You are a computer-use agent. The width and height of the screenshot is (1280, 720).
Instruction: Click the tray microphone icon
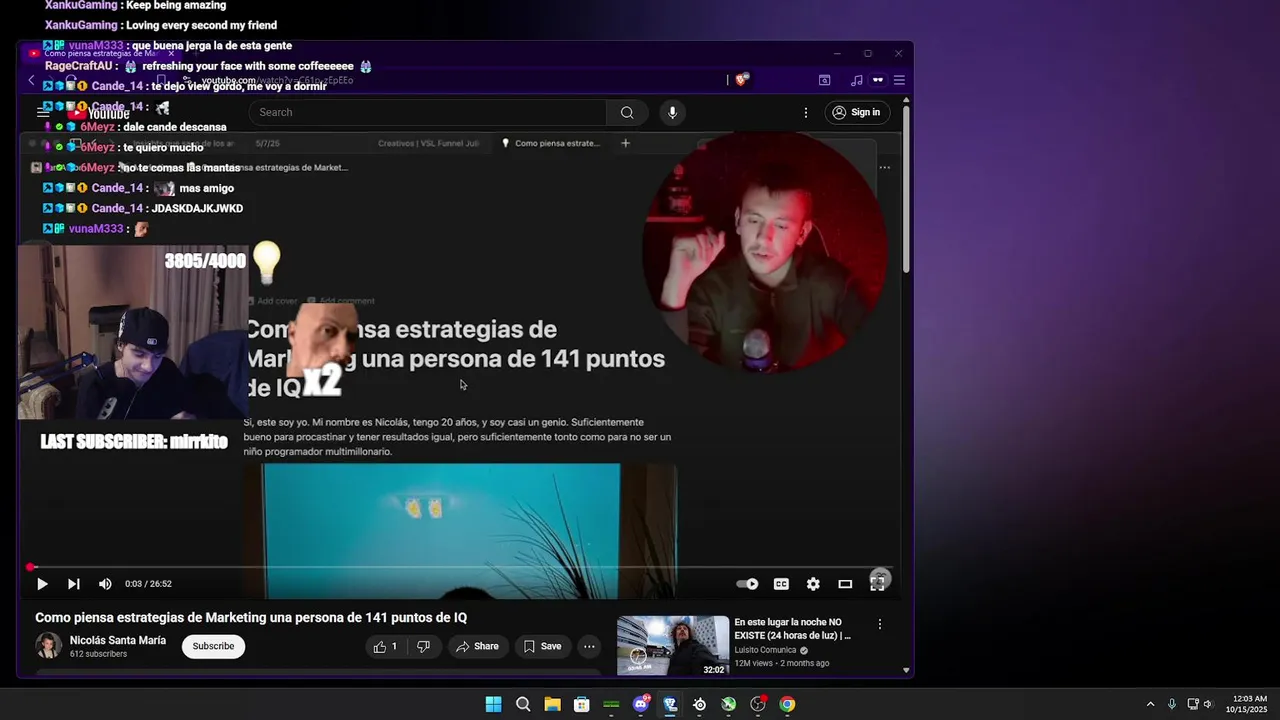[1171, 704]
